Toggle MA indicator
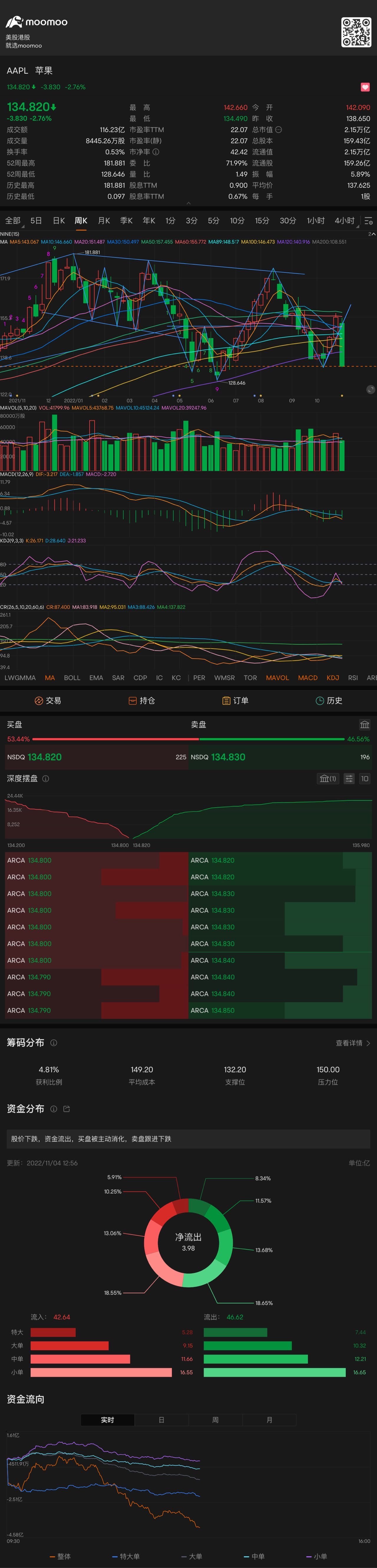 click(50, 677)
